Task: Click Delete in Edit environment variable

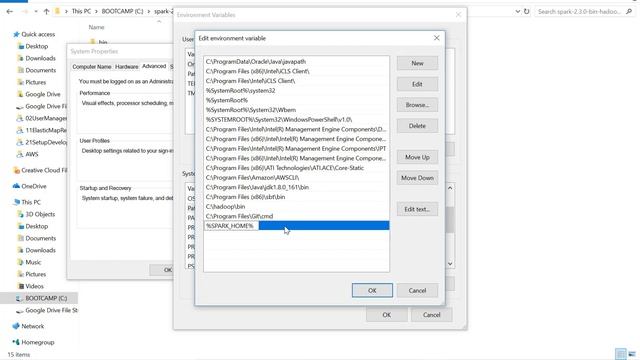Action: pos(417,126)
